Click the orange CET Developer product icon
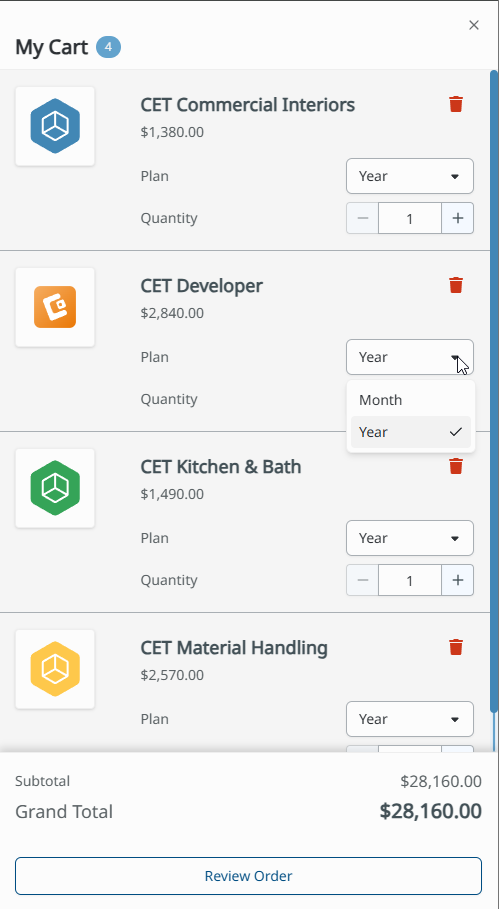 click(55, 307)
